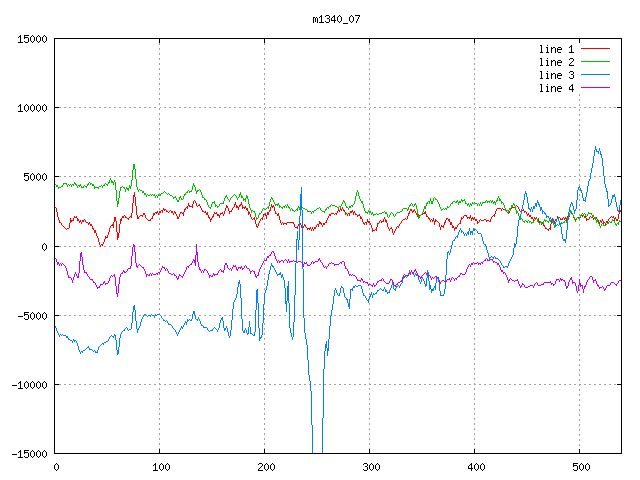This screenshot has width=640, height=480.
Task: Click the -10000 y-axis label
Action: pyautogui.click(x=29, y=384)
